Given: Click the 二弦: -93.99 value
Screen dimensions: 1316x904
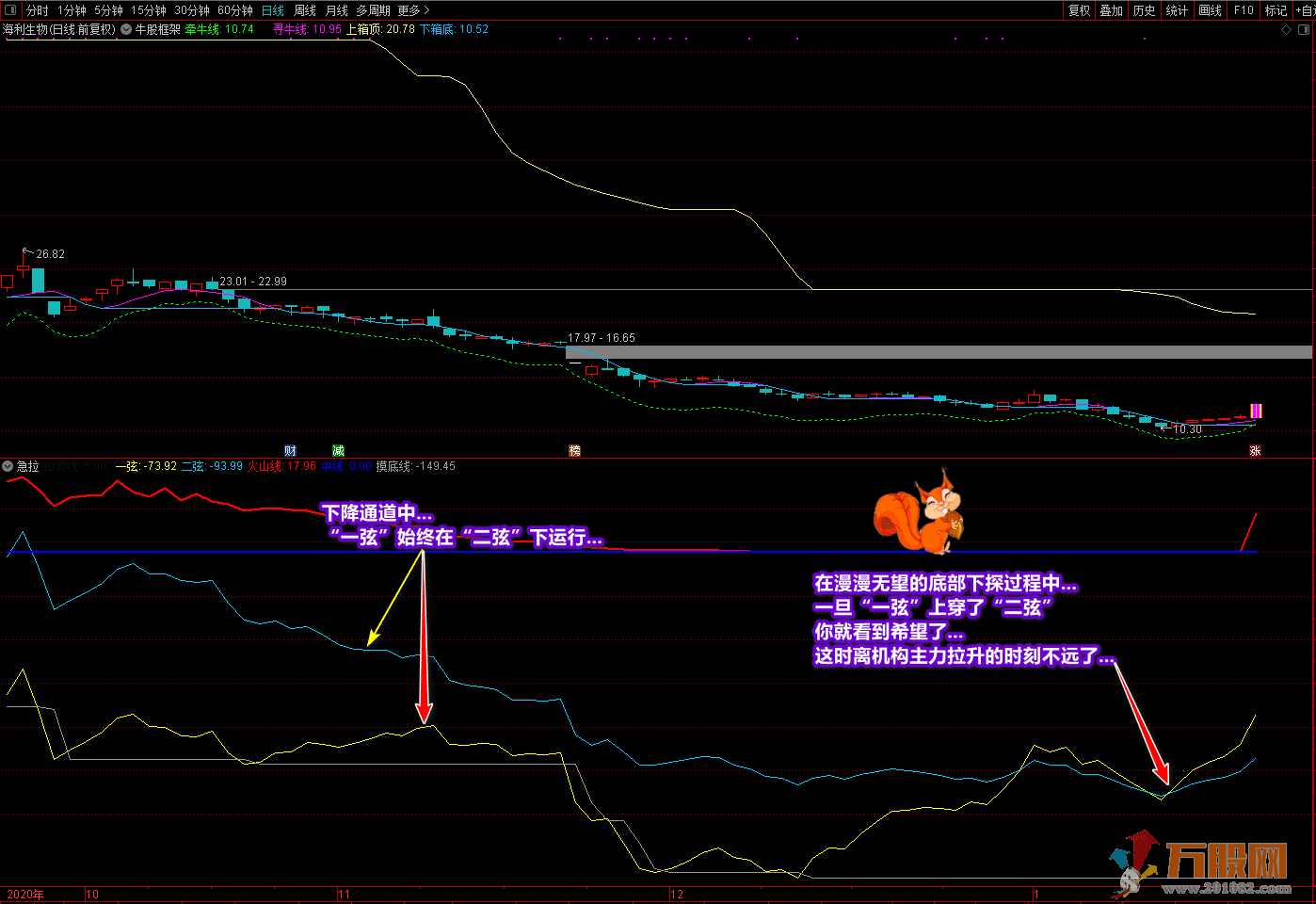Looking at the screenshot, I should tap(212, 466).
